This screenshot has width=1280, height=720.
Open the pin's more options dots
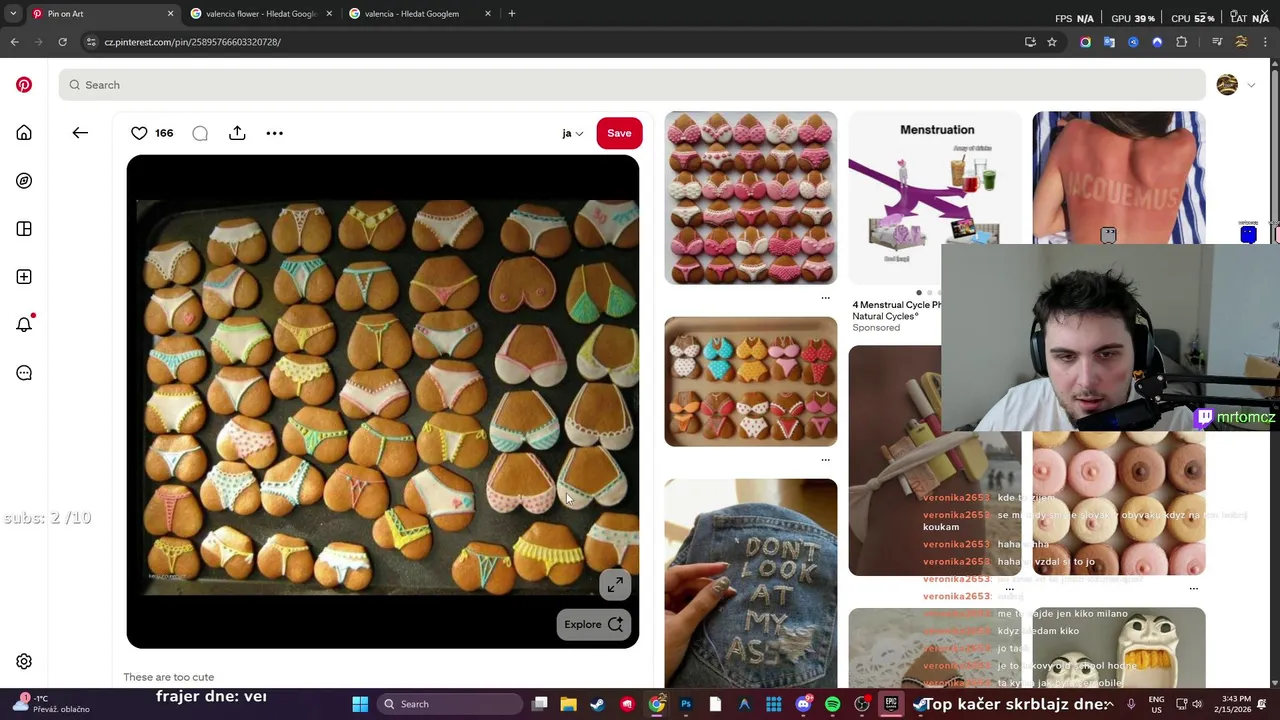tap(274, 133)
